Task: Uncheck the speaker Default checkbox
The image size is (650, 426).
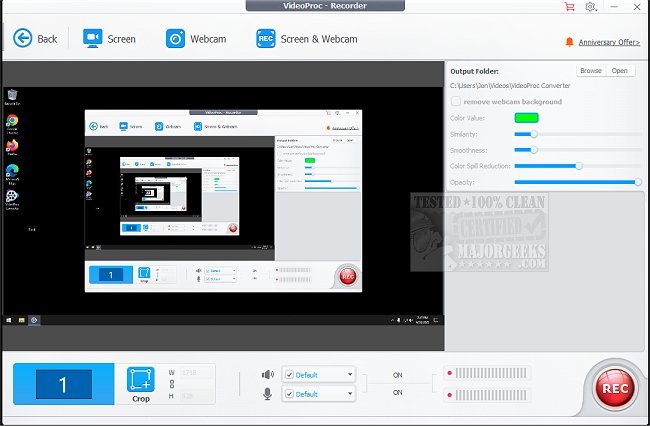Action: pos(289,375)
